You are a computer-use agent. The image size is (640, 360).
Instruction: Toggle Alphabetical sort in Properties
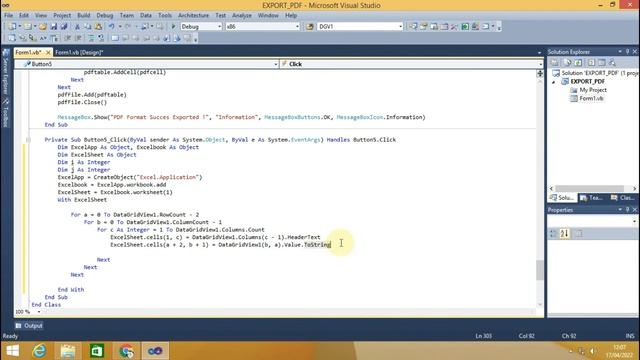(564, 233)
